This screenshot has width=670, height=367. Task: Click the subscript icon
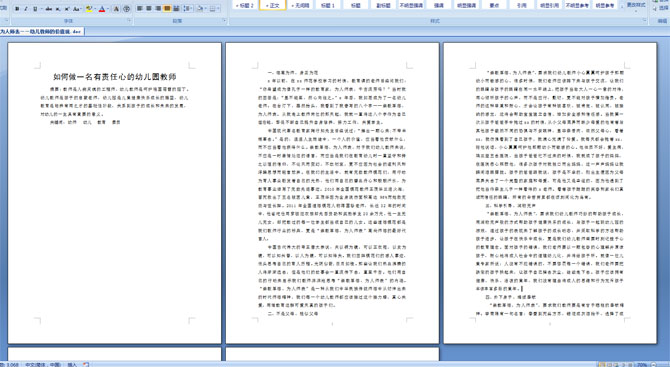[58, 9]
